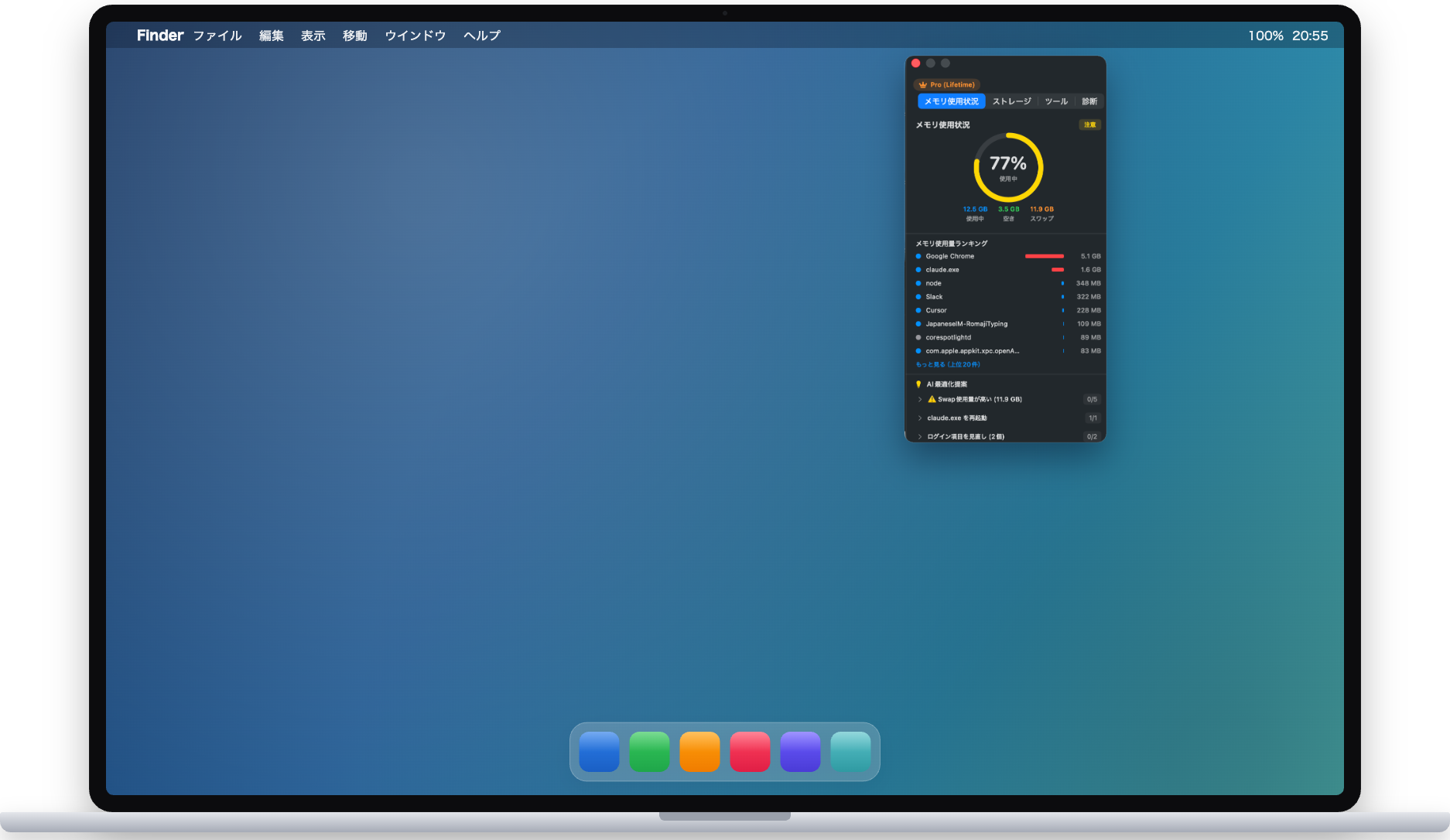Open the blue dock app icon
The height and width of the screenshot is (840, 1450).
(x=599, y=752)
